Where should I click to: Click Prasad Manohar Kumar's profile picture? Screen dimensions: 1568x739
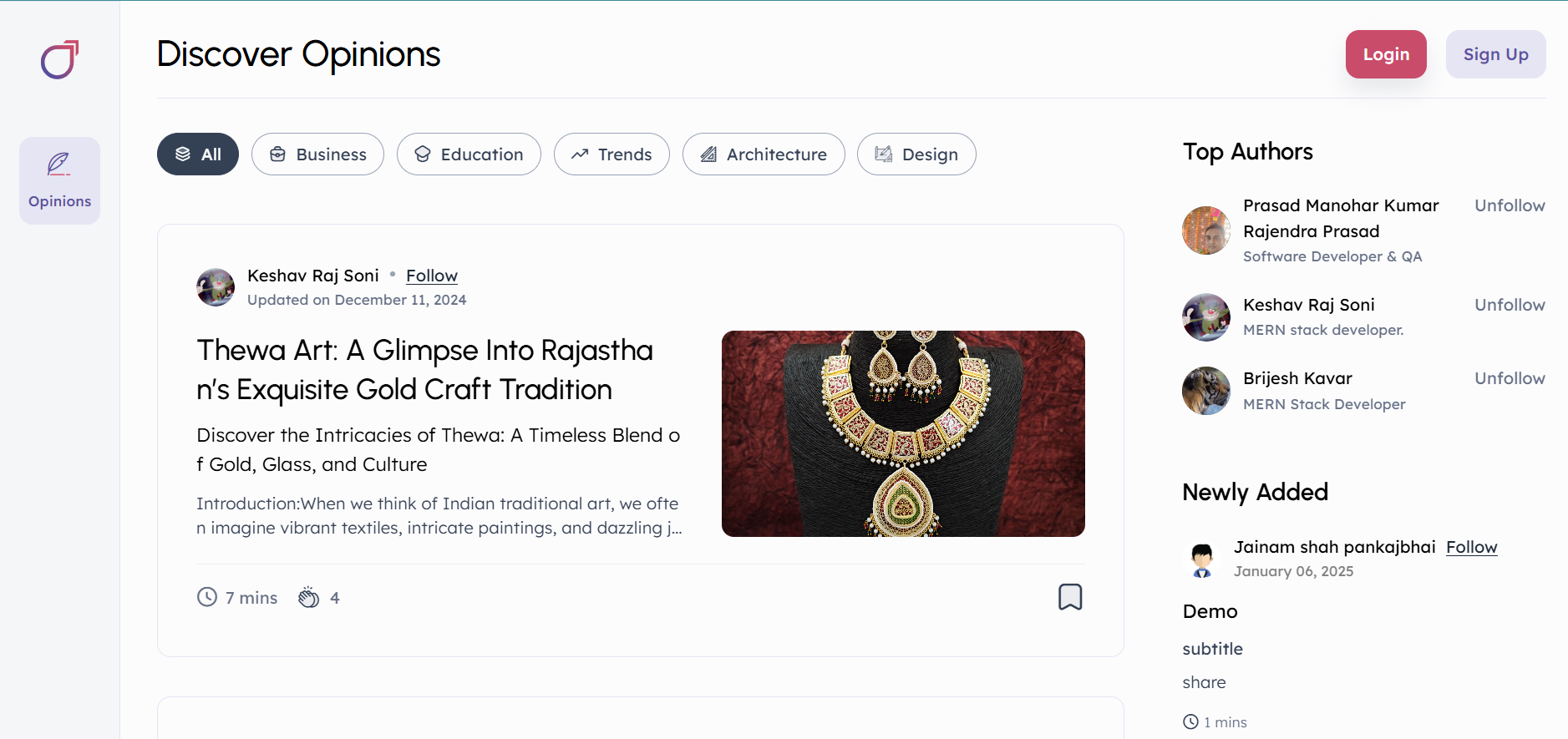(1205, 230)
